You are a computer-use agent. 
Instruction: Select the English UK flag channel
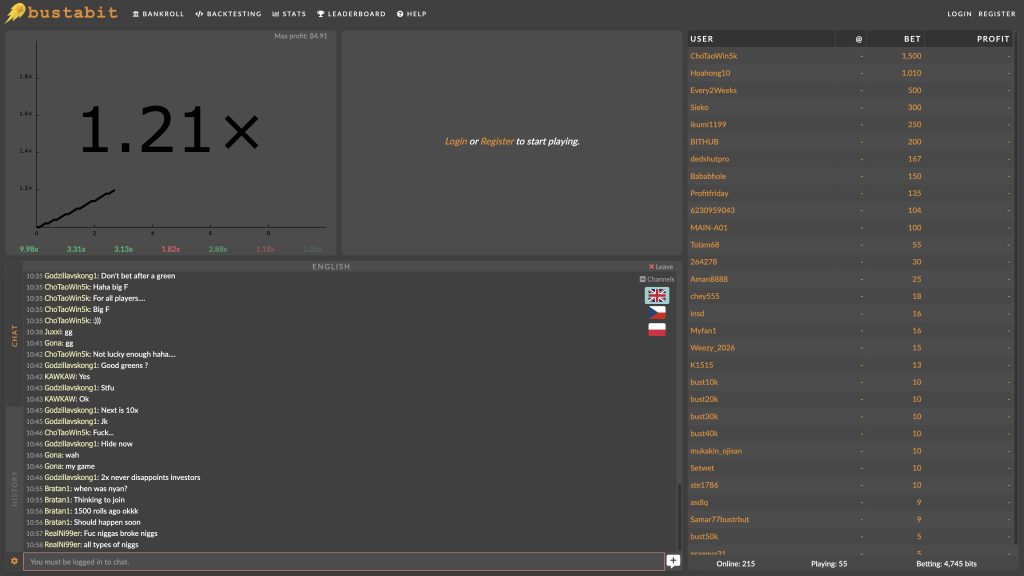(656, 295)
